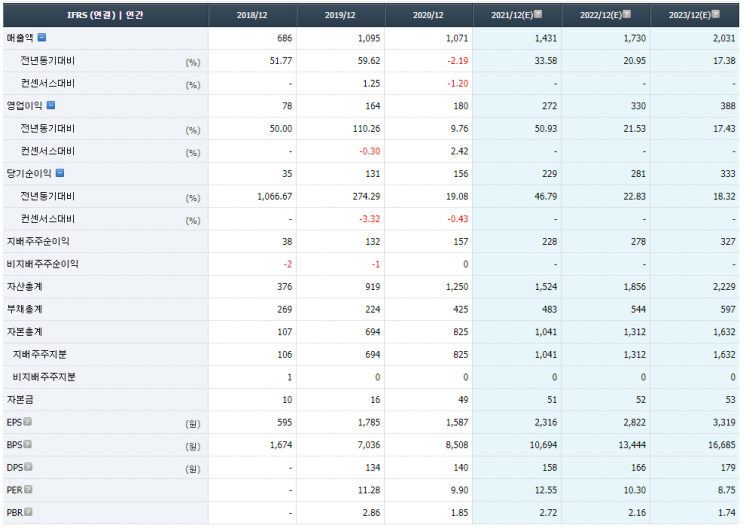The width and height of the screenshot is (743, 528).
Task: Click the PER info icon
Action: coord(28,489)
